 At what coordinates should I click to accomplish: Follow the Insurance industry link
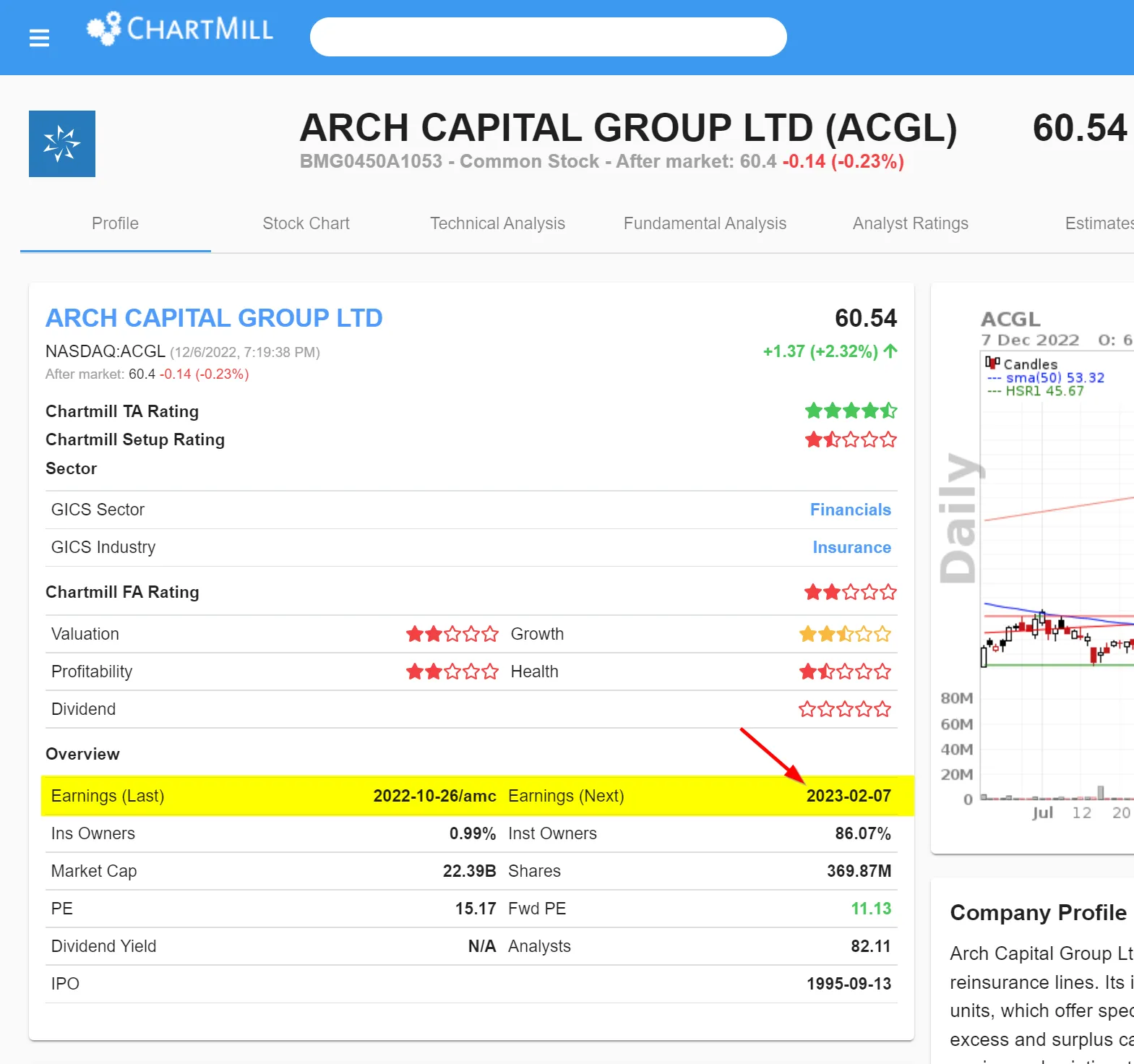point(851,547)
